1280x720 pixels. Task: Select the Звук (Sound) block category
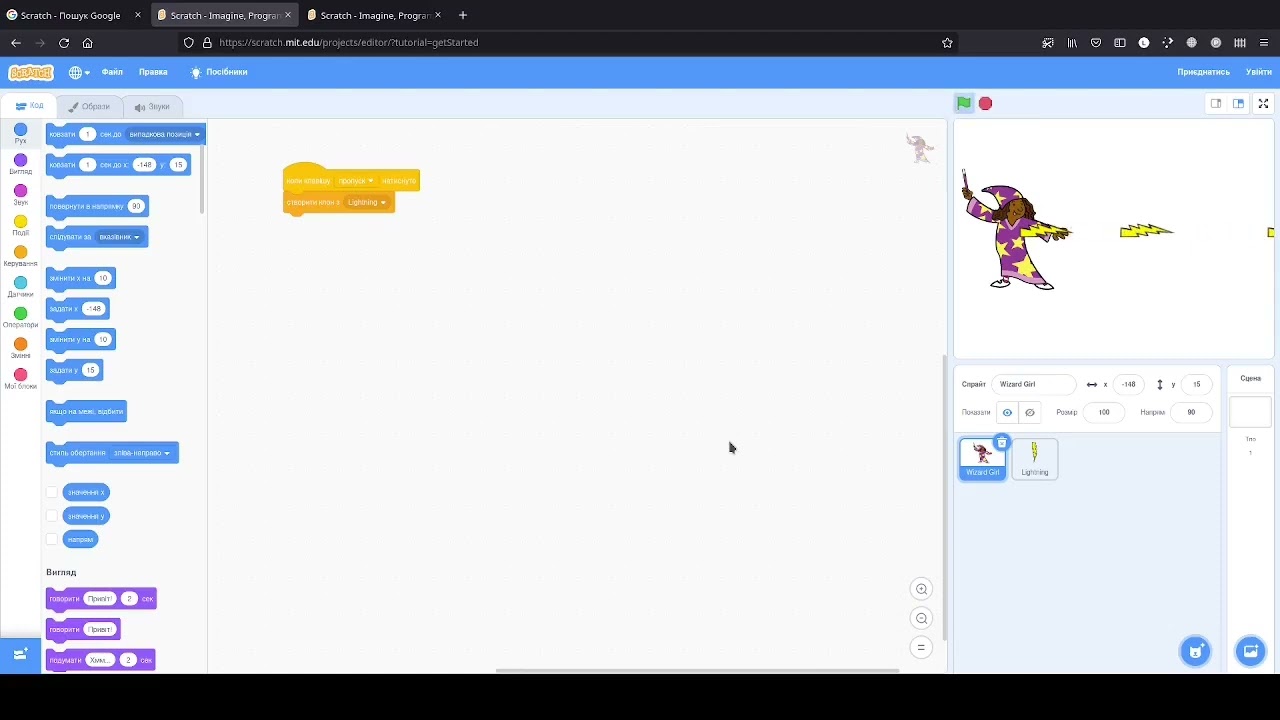(x=20, y=195)
